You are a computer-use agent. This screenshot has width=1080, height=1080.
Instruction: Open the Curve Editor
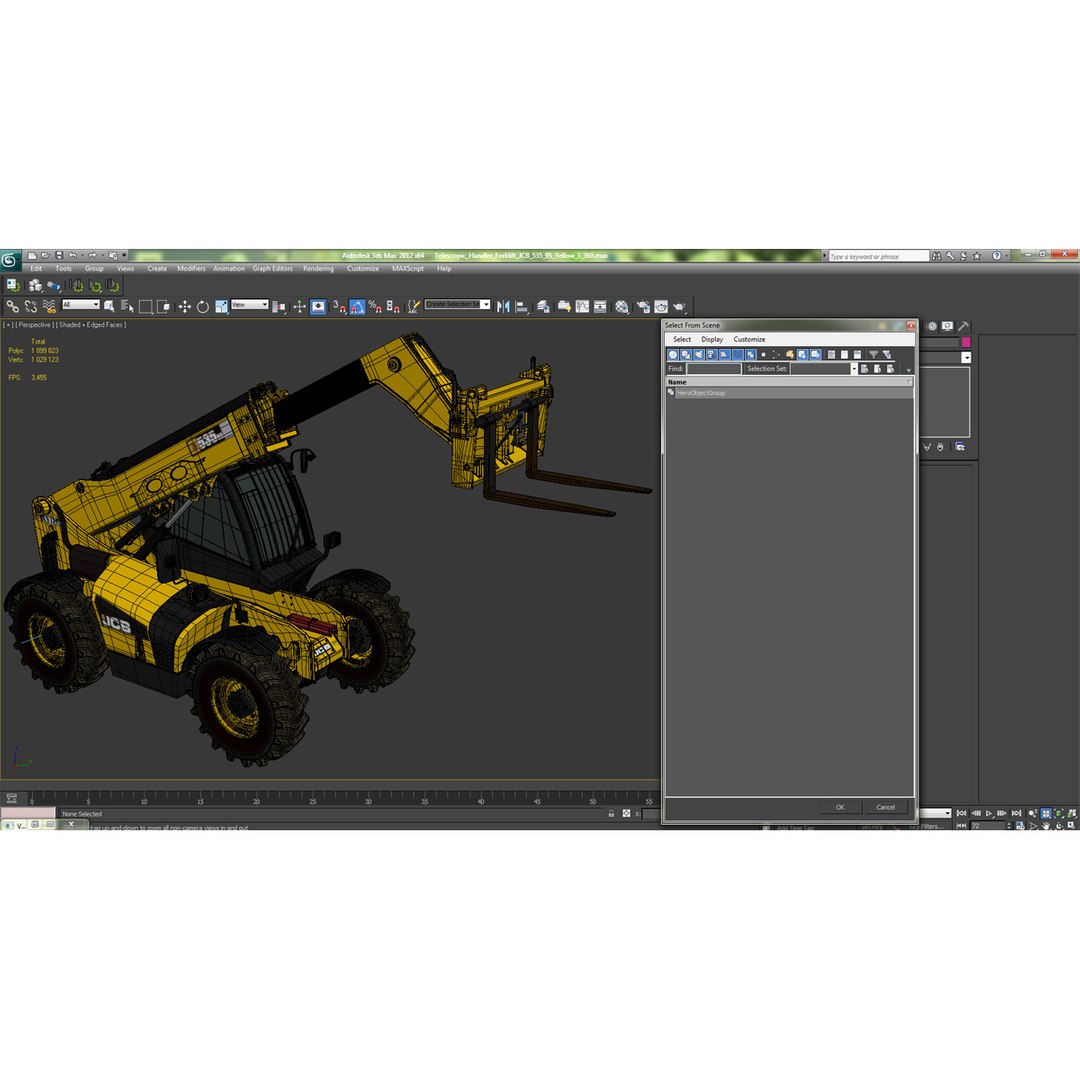point(582,307)
